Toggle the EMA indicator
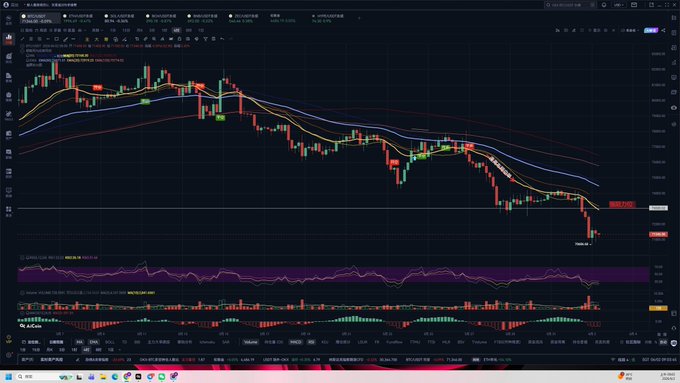 (94, 342)
